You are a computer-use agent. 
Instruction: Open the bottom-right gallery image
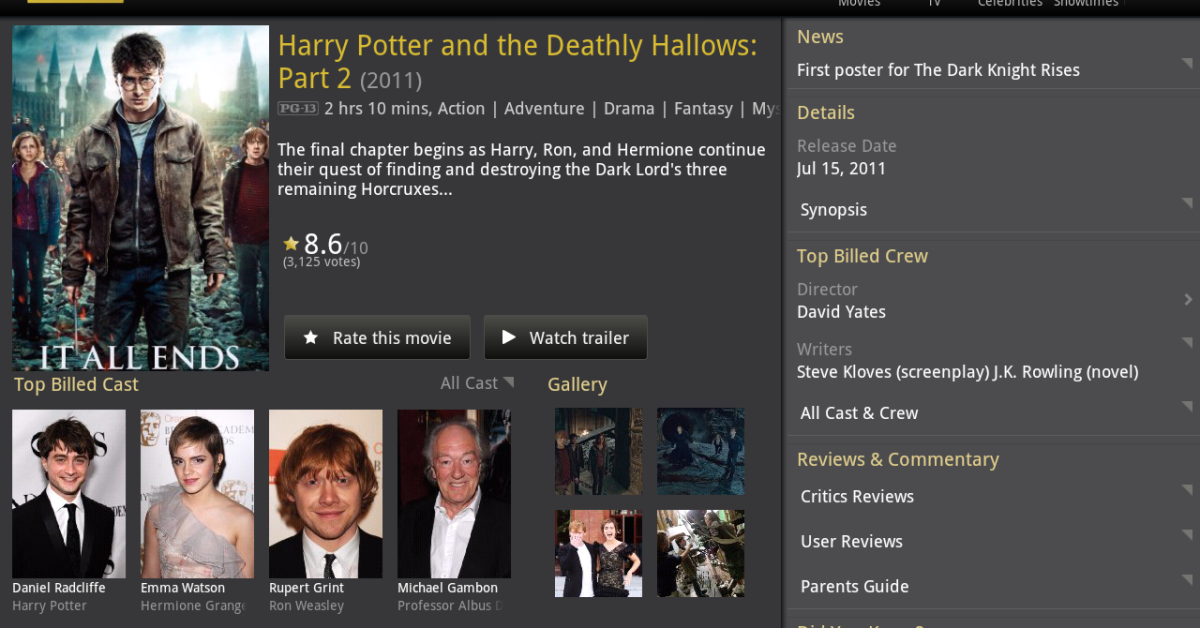tap(700, 553)
